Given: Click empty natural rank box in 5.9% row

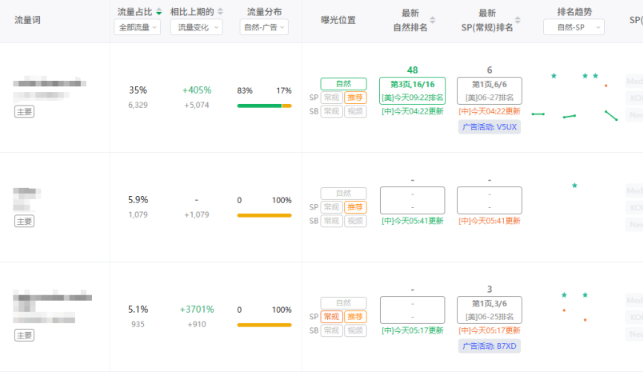Looking at the screenshot, I should [x=412, y=200].
